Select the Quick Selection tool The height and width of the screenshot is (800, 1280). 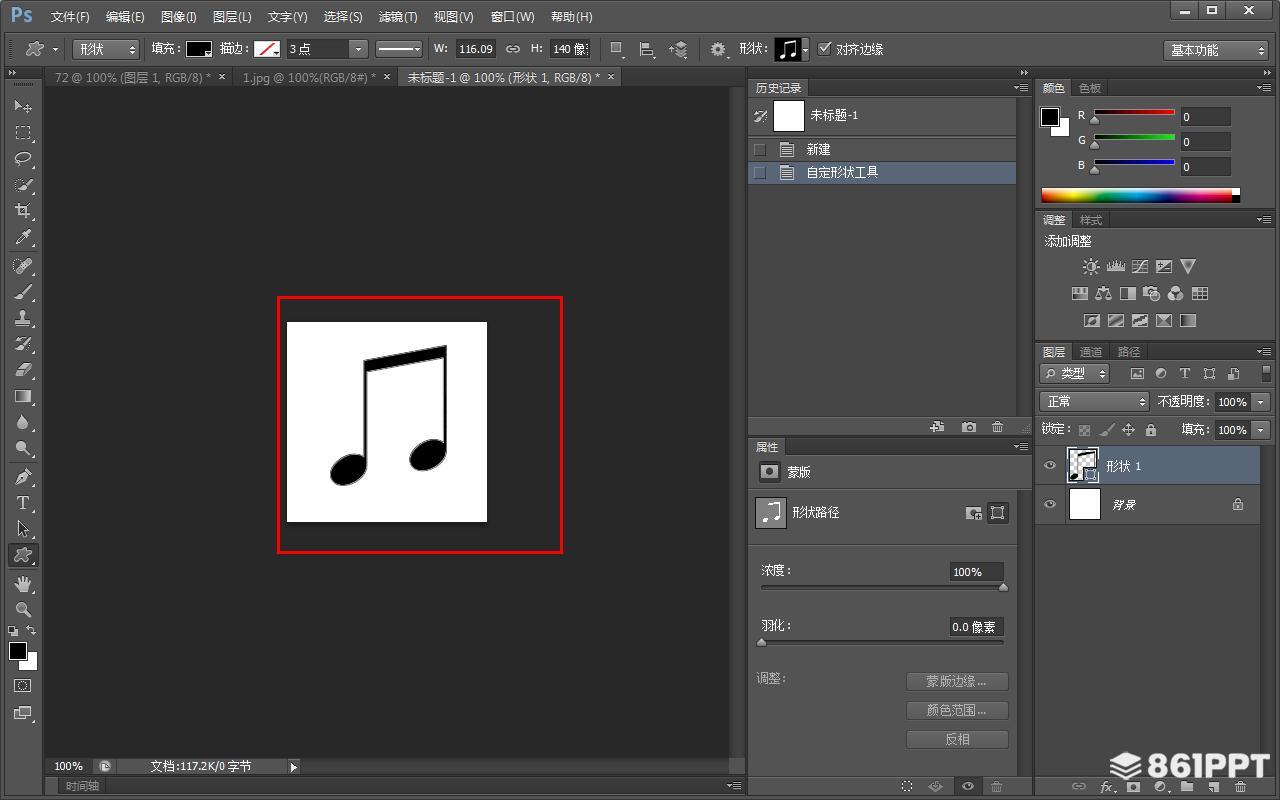point(23,185)
